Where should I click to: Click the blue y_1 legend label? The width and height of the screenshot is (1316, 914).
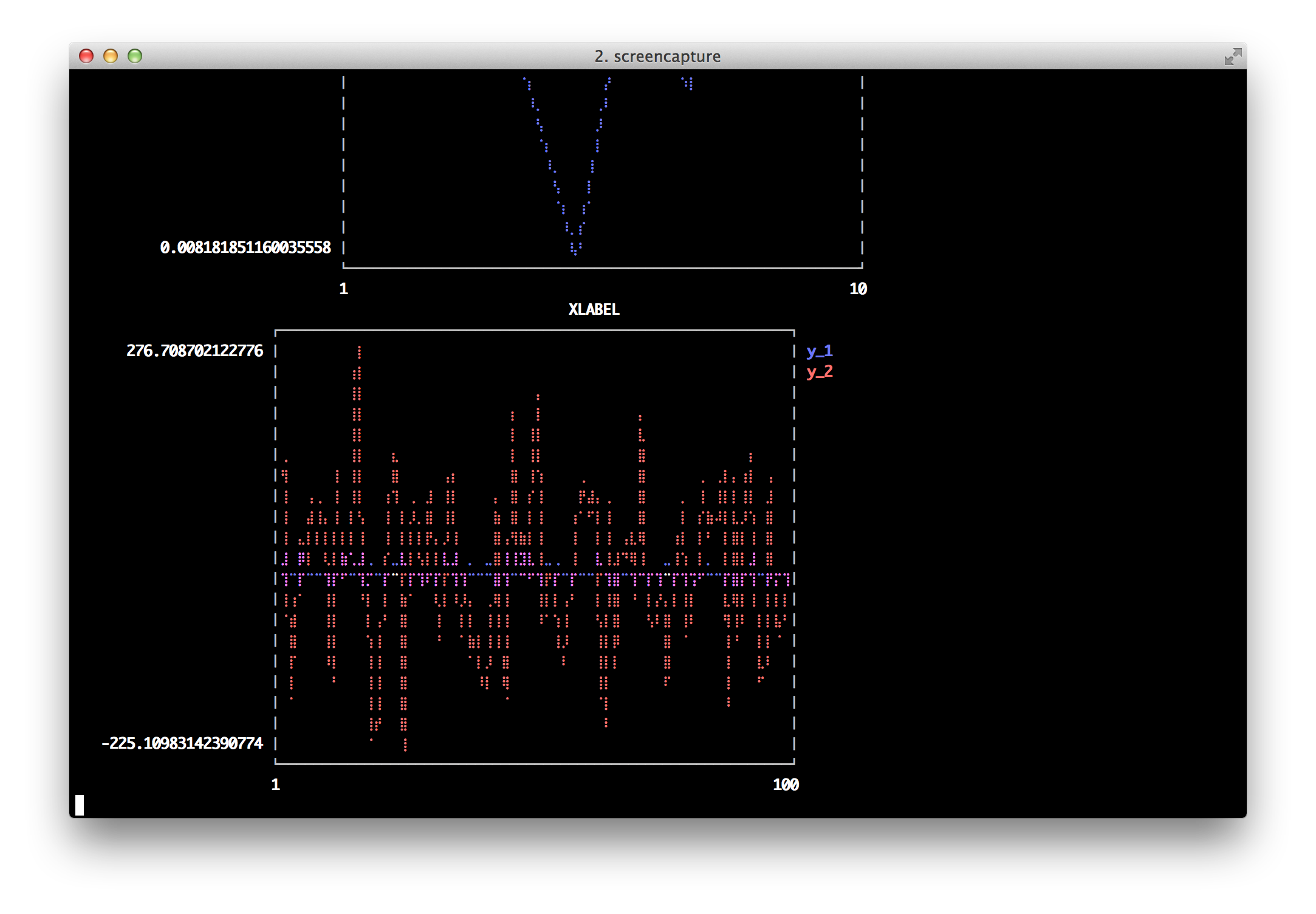click(820, 351)
